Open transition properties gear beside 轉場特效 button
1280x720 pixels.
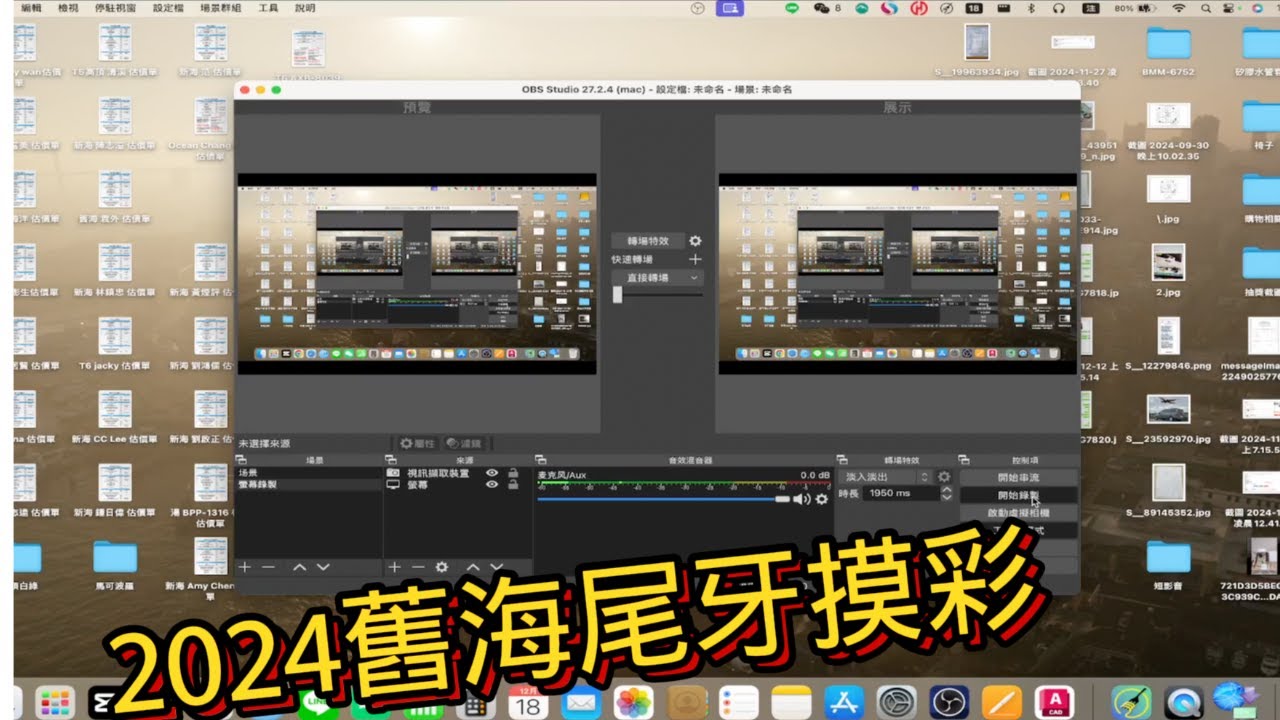coord(695,241)
